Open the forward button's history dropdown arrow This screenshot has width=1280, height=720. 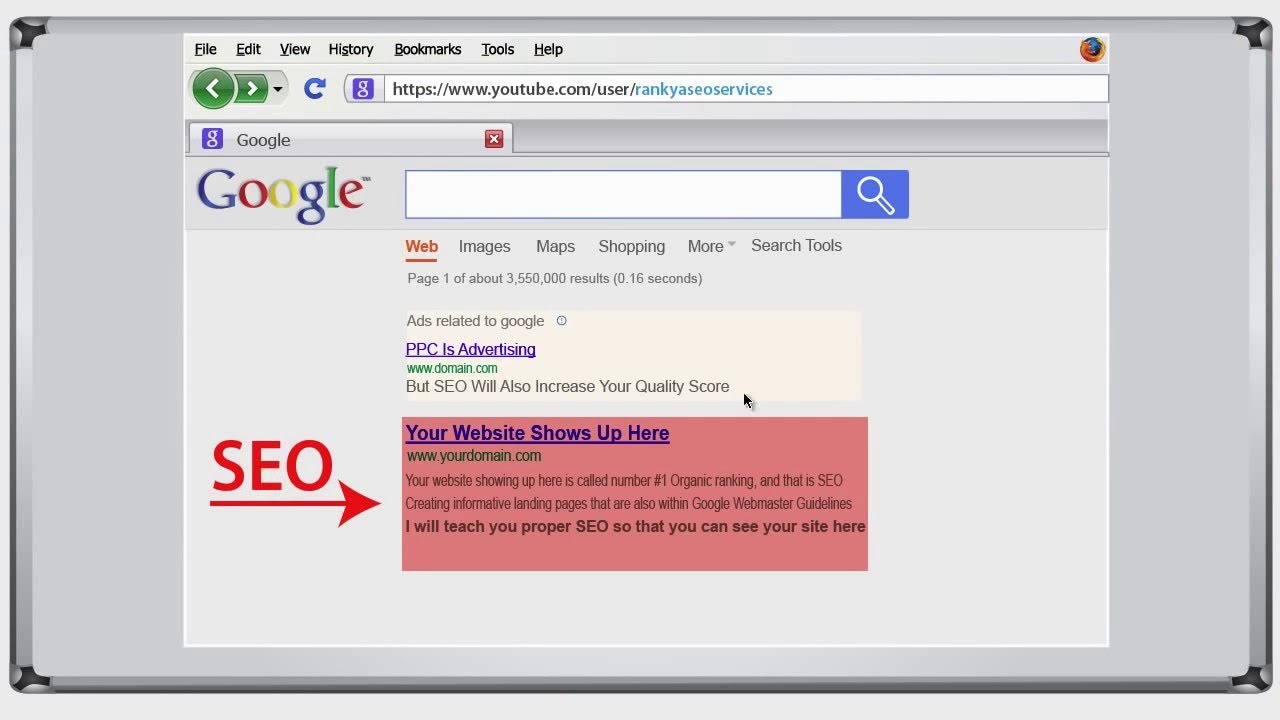click(276, 88)
